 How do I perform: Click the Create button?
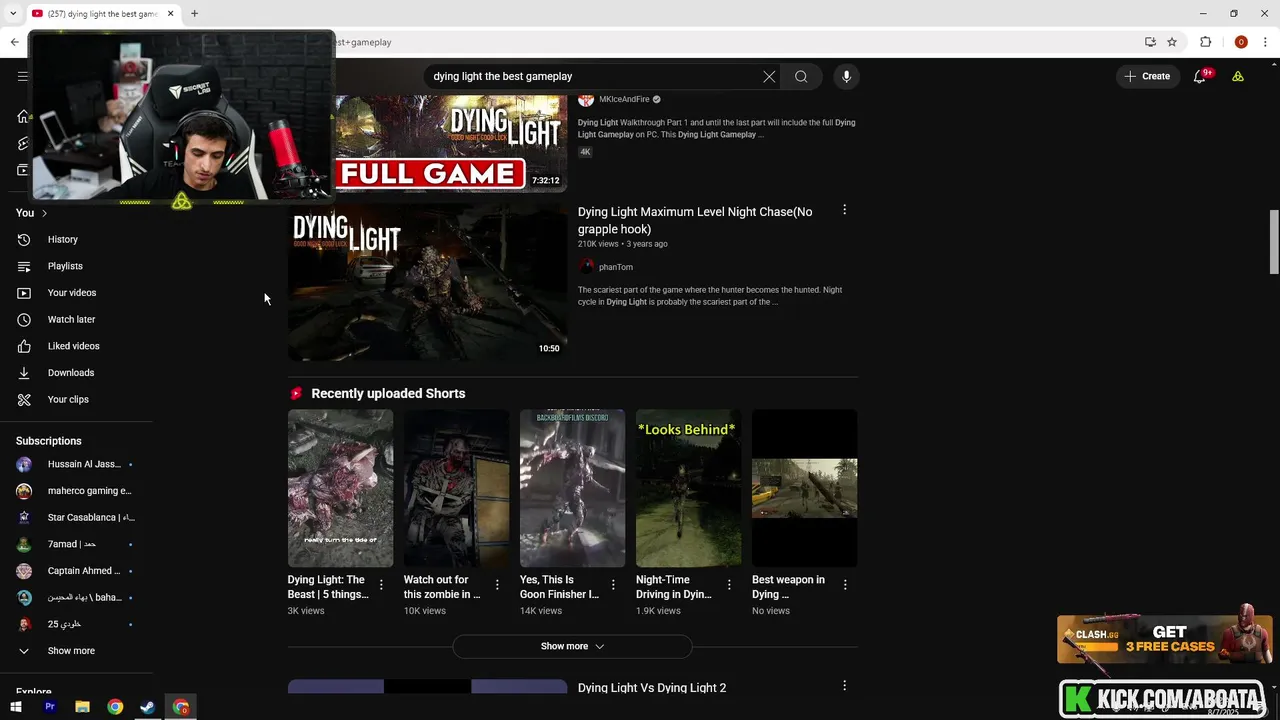(x=1147, y=76)
